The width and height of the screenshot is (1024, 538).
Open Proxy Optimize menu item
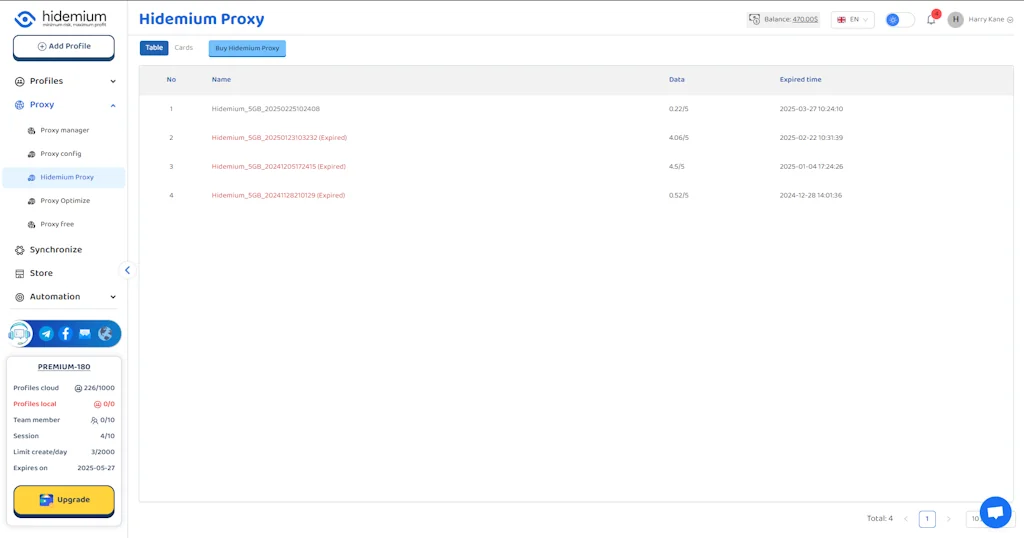[x=64, y=201]
